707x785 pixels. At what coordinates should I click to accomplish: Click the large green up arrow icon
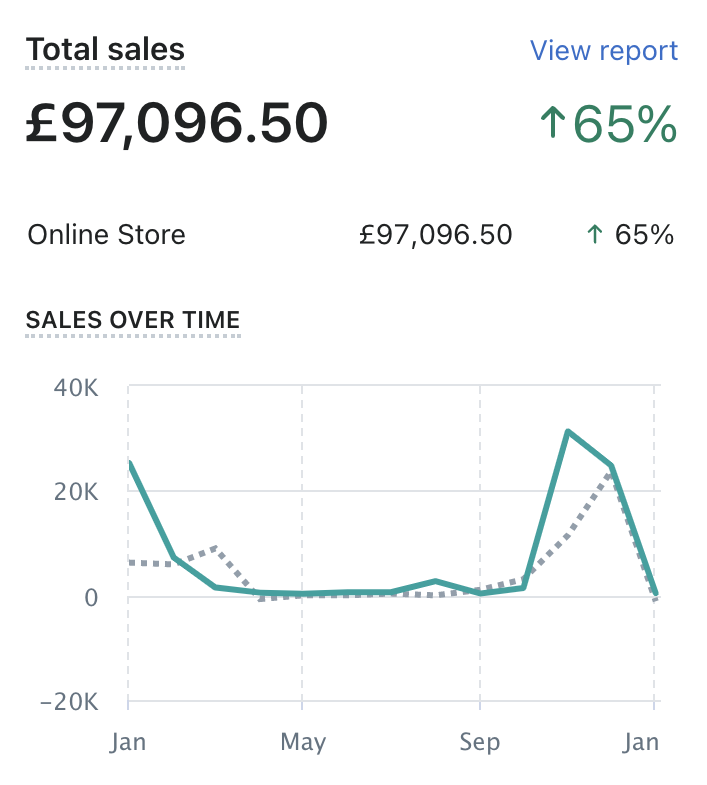coord(552,125)
